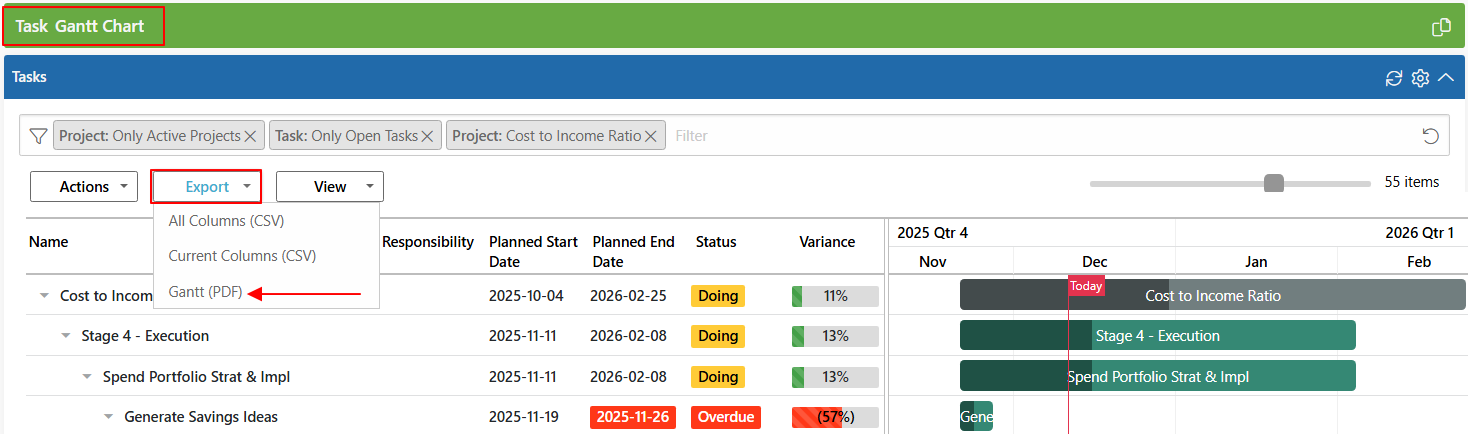Toggle the Export dropdown
The image size is (1468, 434).
click(x=206, y=186)
